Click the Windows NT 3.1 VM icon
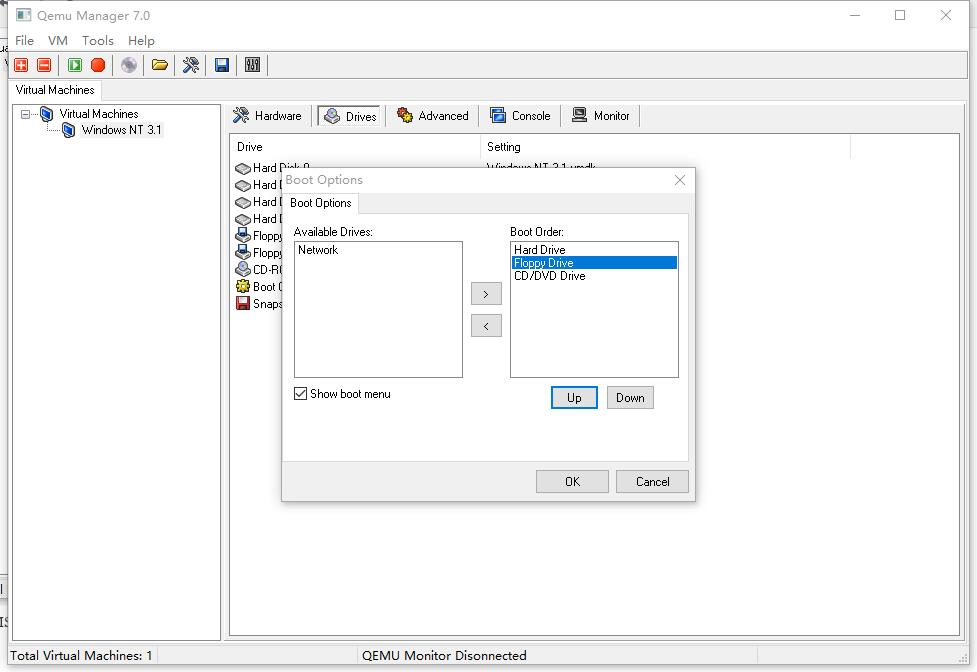 (x=69, y=130)
